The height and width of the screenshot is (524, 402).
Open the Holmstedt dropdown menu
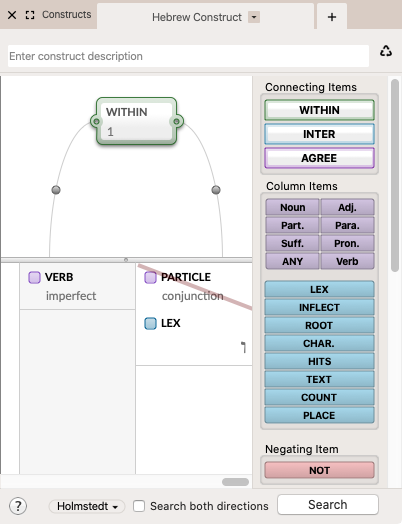click(x=87, y=506)
